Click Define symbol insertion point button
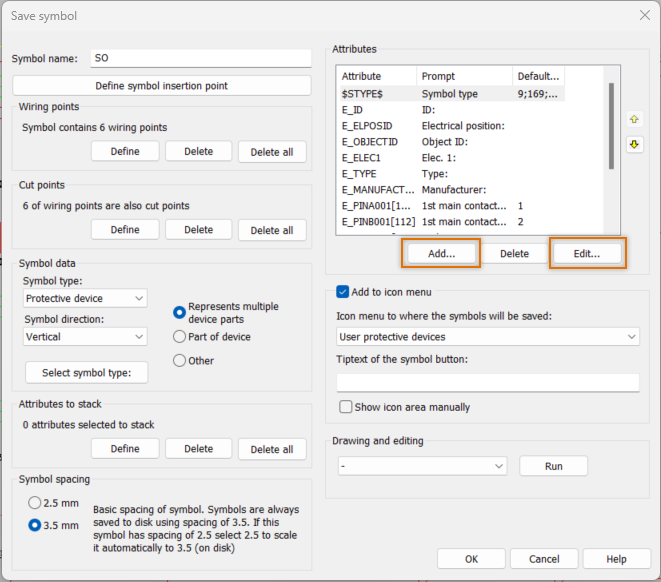Screen dimensions: 661x582 click(162, 86)
